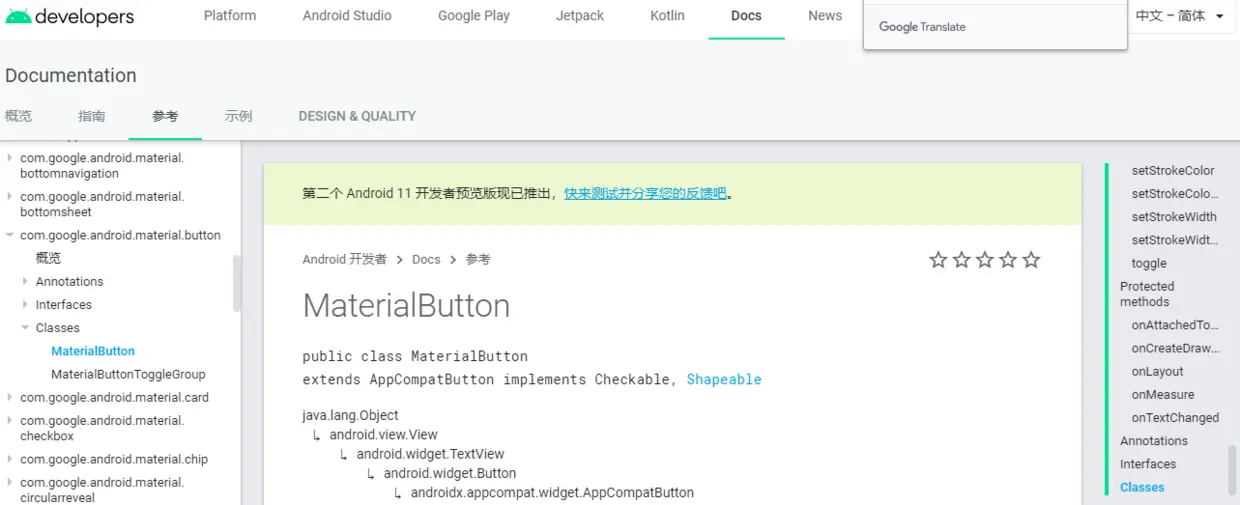Switch to the 参考 documentation tab
Image resolution: width=1240 pixels, height=505 pixels.
[165, 116]
